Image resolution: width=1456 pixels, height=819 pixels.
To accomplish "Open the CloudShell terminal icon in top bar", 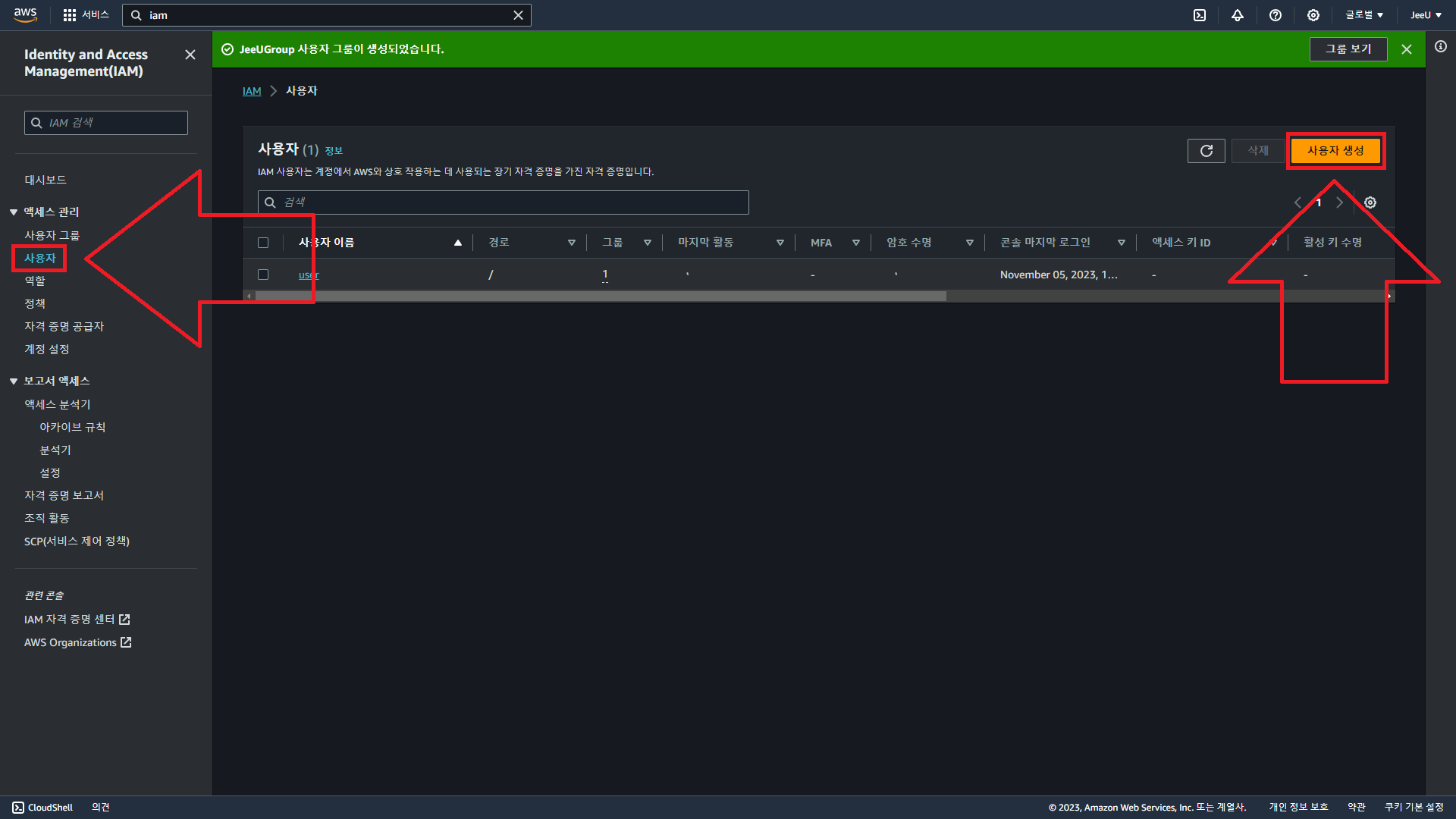I will click(x=1200, y=15).
